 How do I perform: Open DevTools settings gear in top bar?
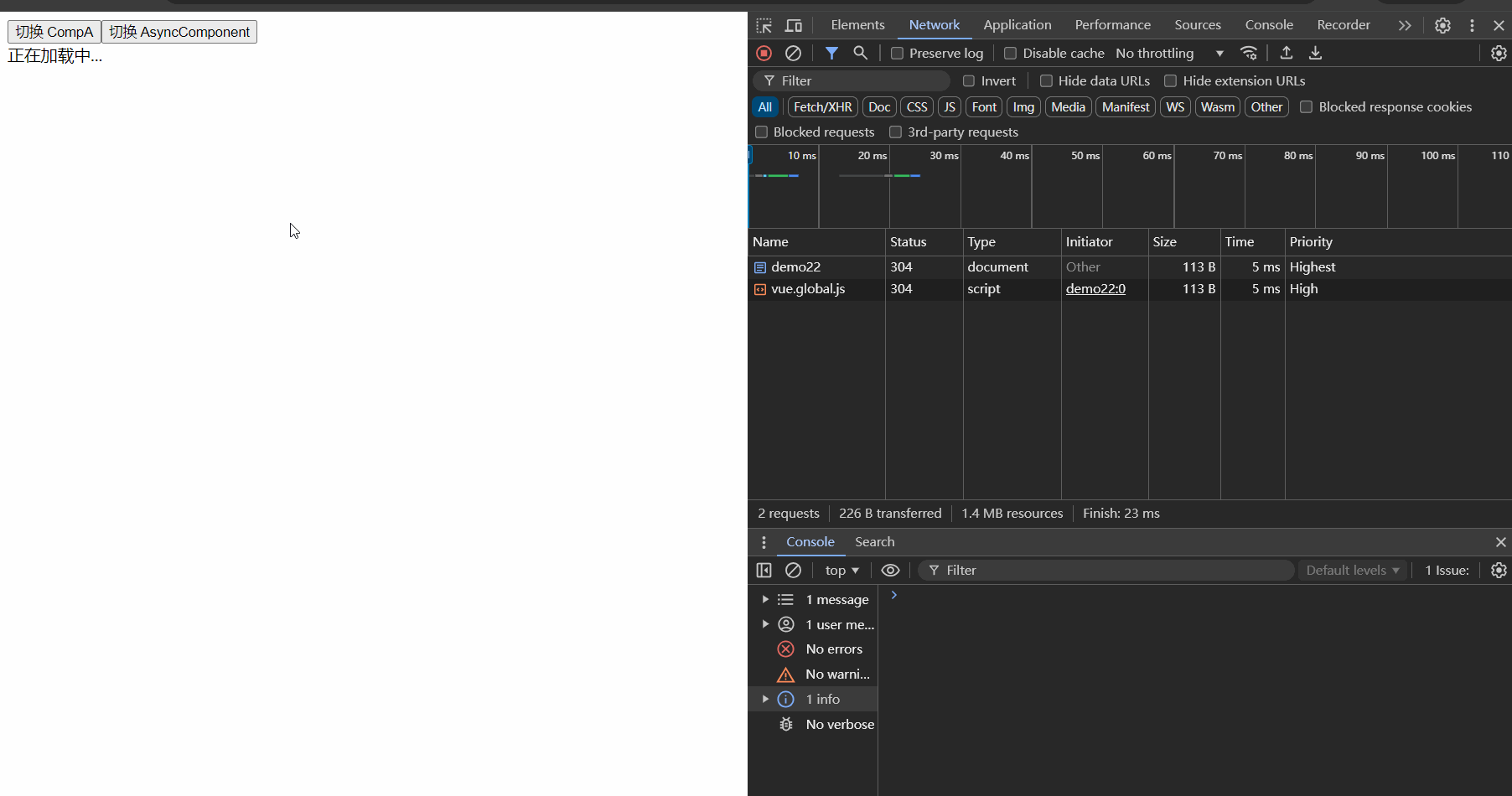click(x=1442, y=25)
